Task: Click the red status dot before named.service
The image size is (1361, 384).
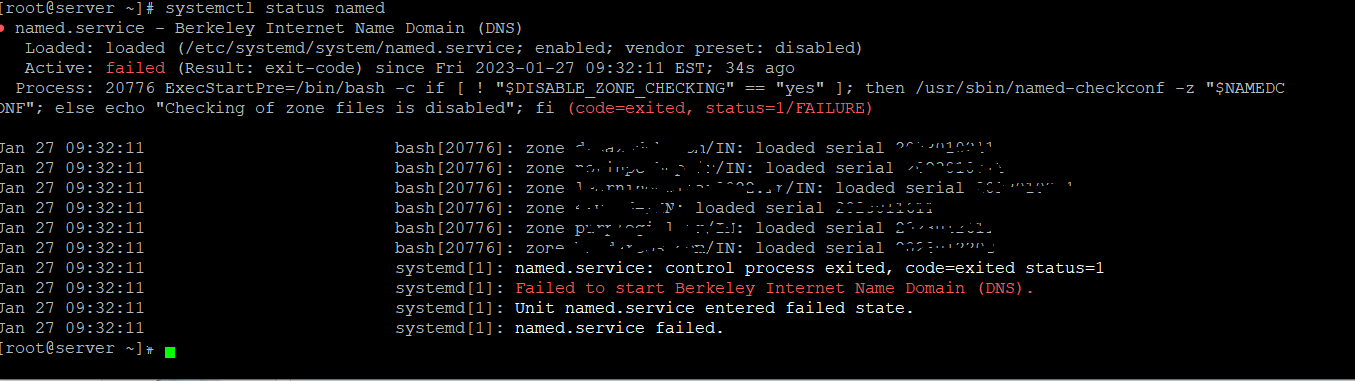Action: [x=3, y=28]
